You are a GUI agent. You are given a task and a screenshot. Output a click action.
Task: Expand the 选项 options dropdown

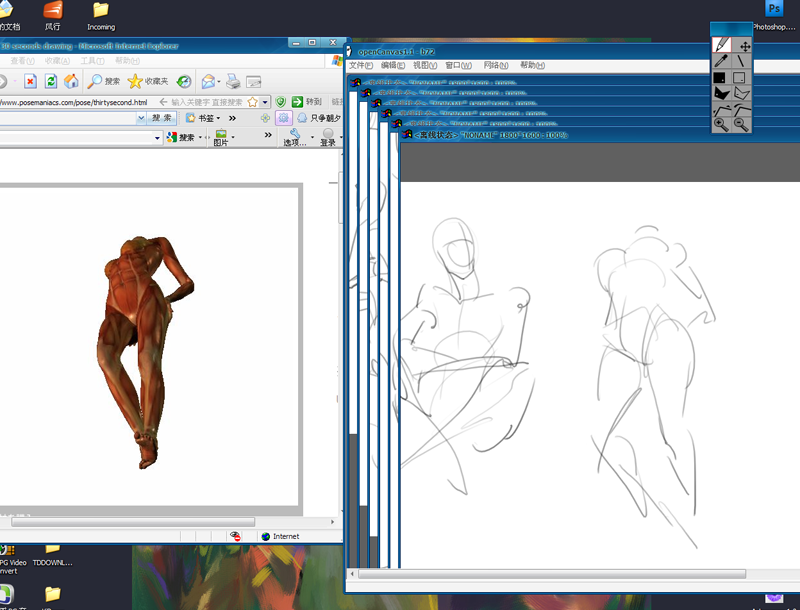312,137
